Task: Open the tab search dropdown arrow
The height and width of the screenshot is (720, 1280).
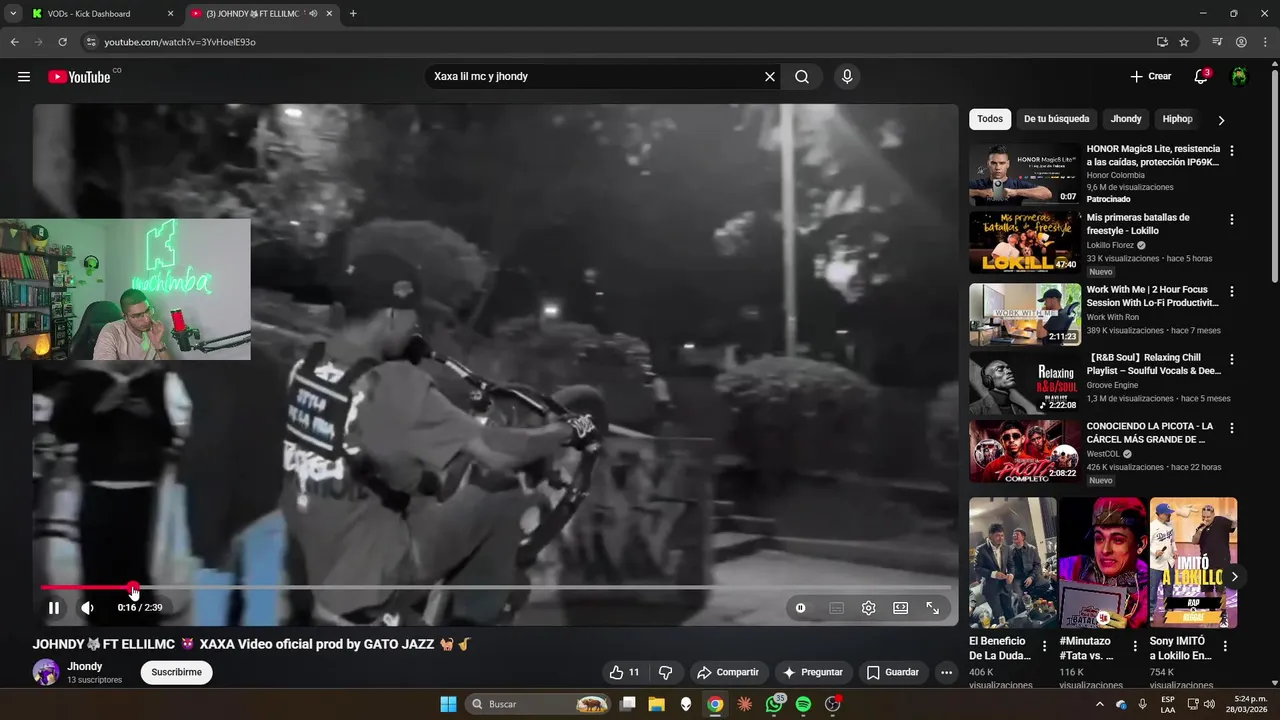Action: (13, 14)
